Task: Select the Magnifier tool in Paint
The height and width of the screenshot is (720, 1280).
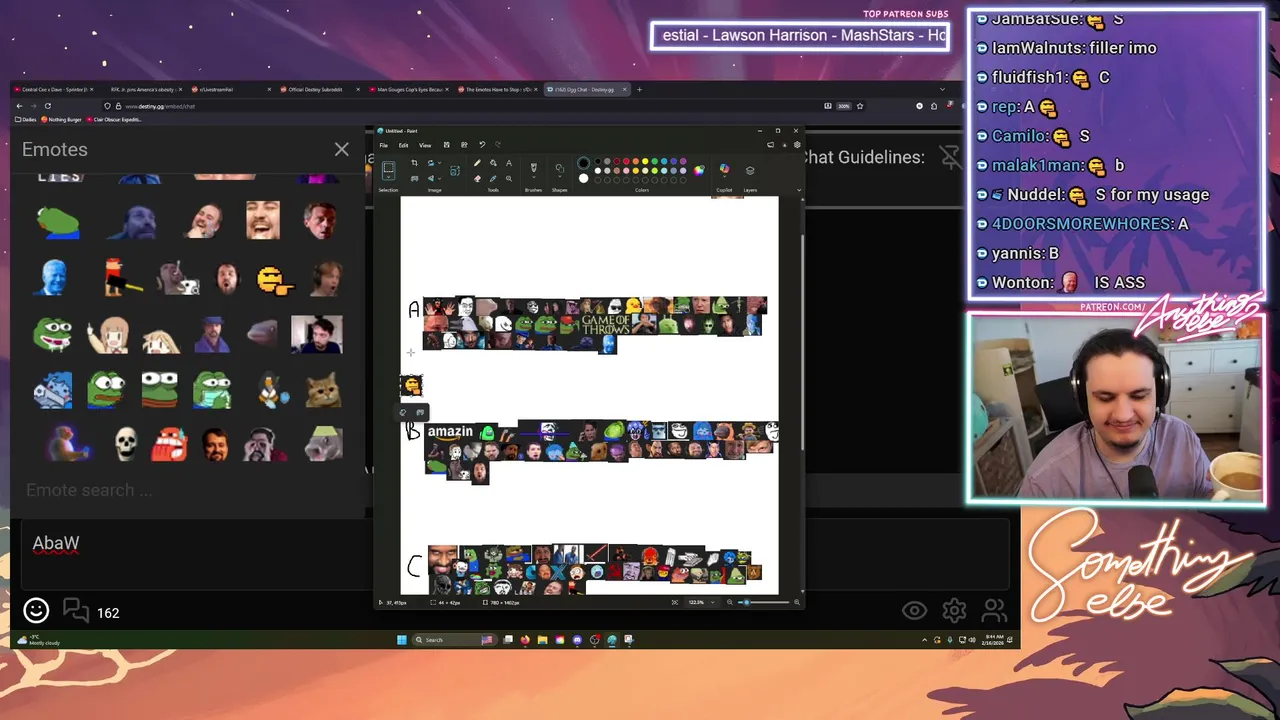Action: click(x=509, y=179)
